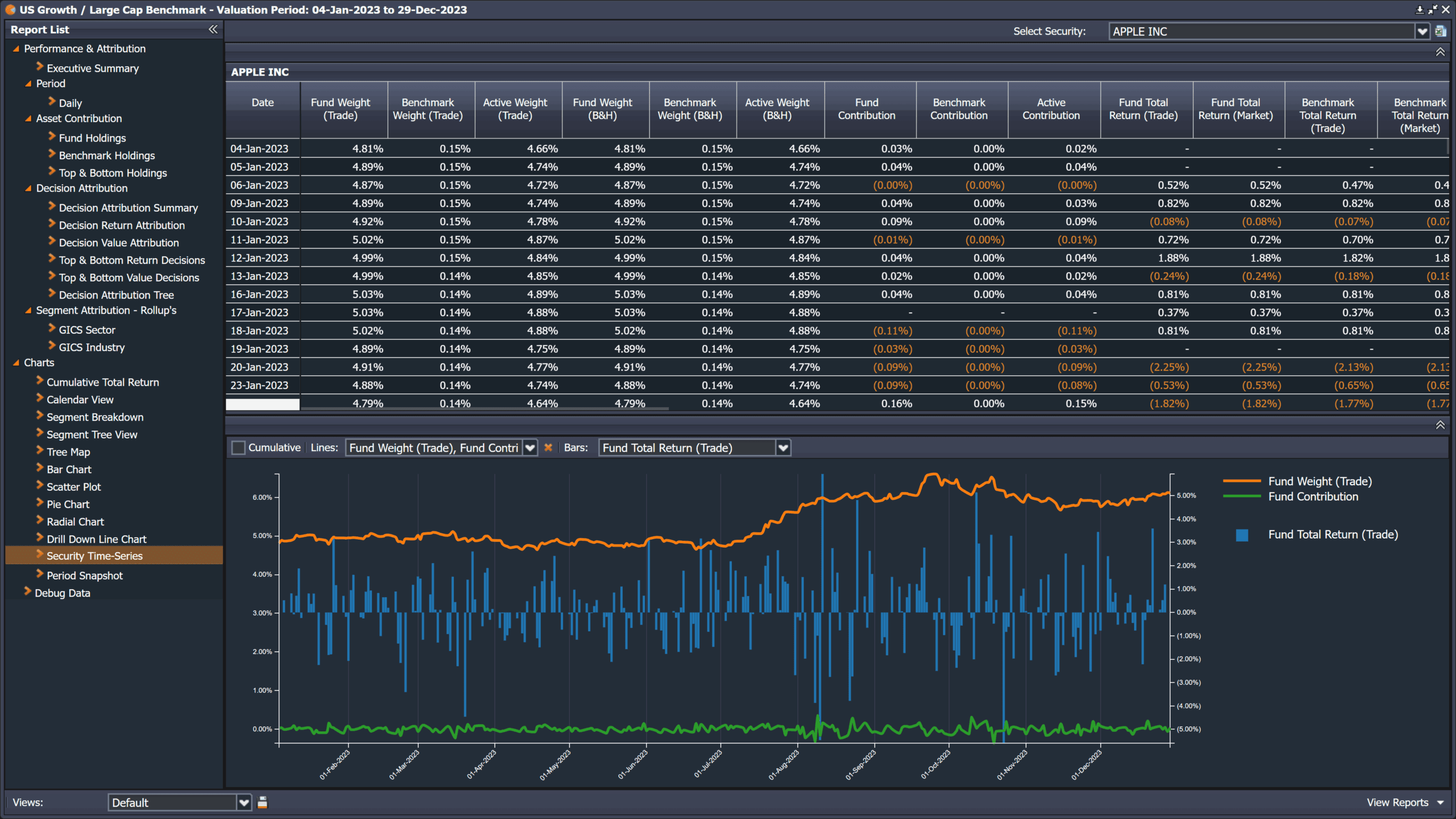The height and width of the screenshot is (819, 1456).
Task: Open the Lines series dropdown
Action: pyautogui.click(x=530, y=448)
